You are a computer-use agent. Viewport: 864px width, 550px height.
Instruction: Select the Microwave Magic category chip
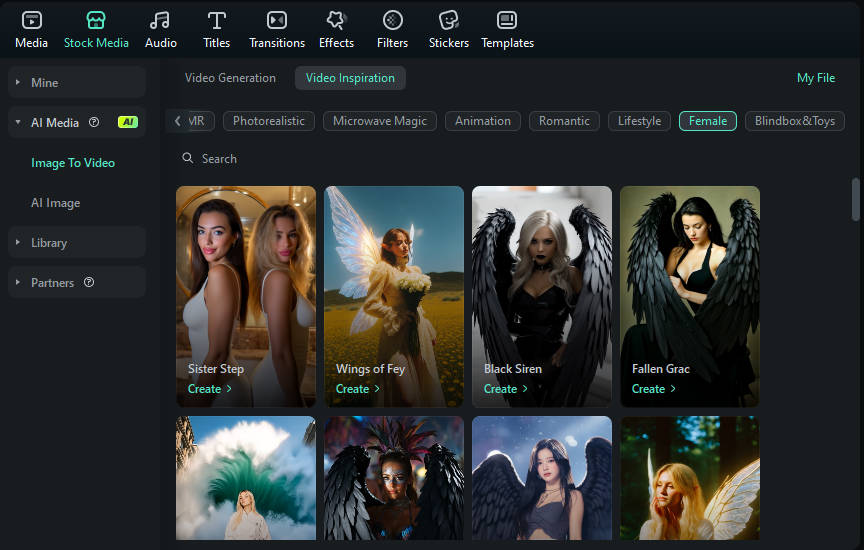380,121
